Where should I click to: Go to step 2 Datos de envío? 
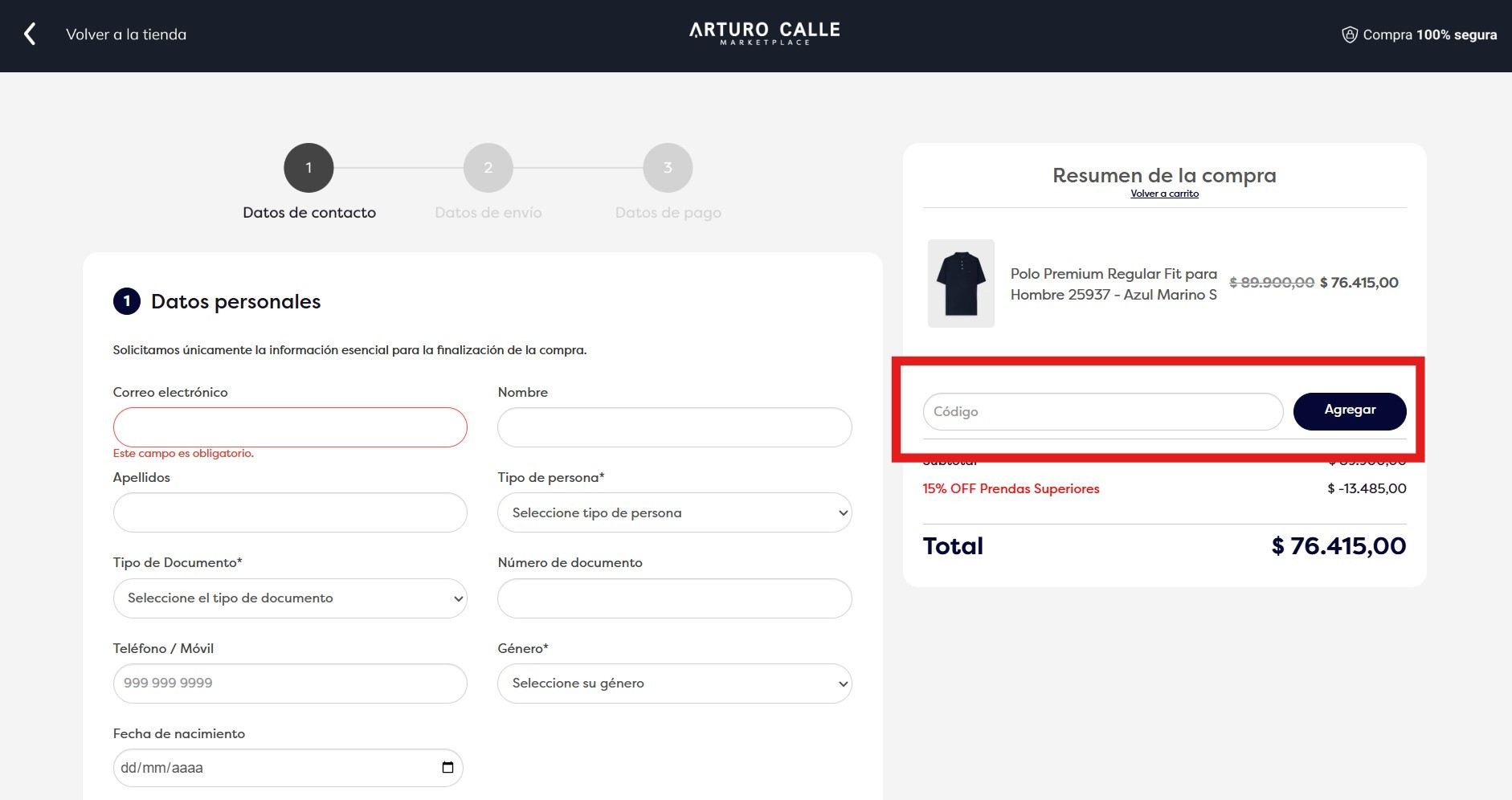(488, 168)
